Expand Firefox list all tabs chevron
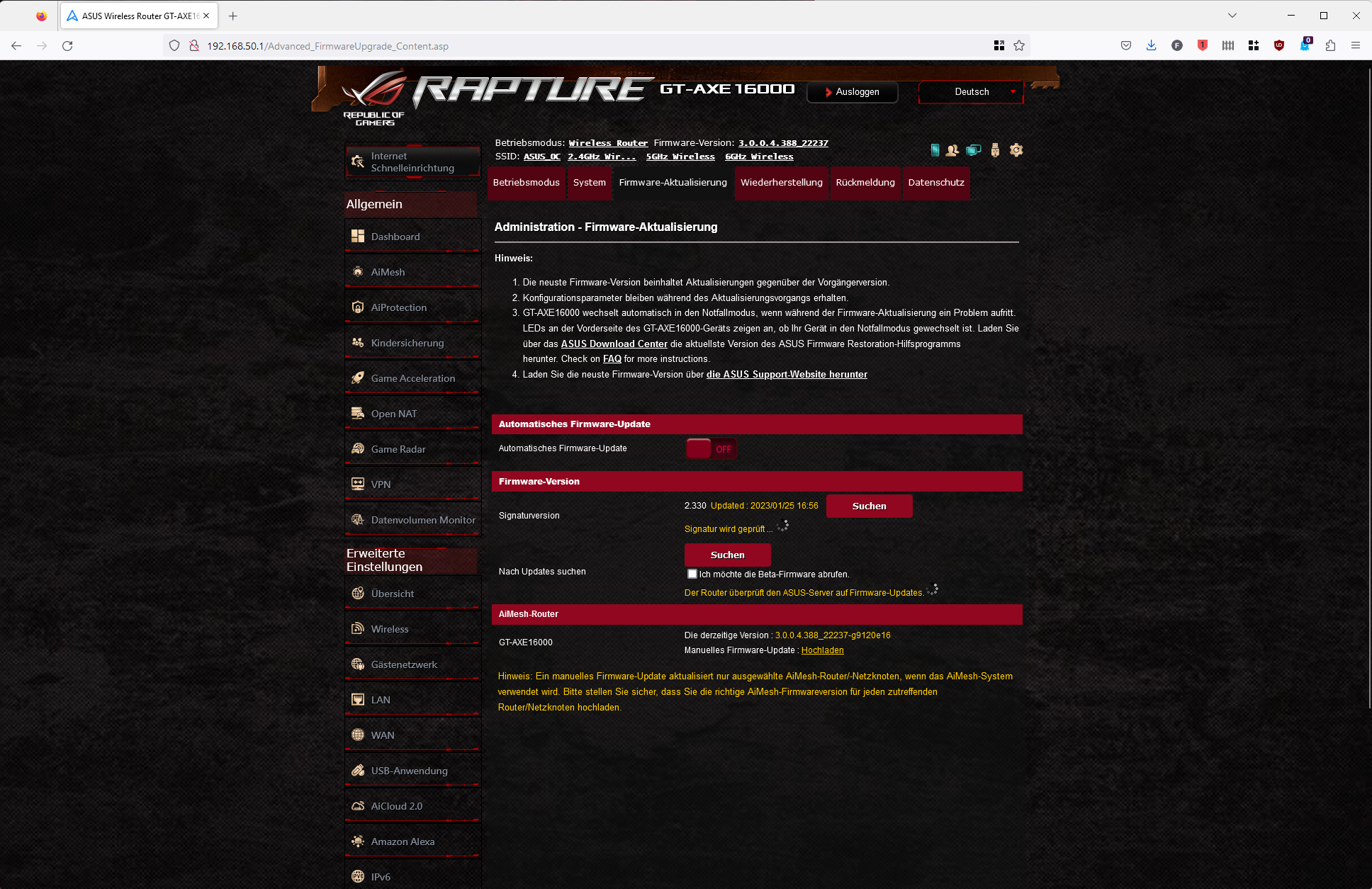This screenshot has height=889, width=1372. [x=1232, y=16]
